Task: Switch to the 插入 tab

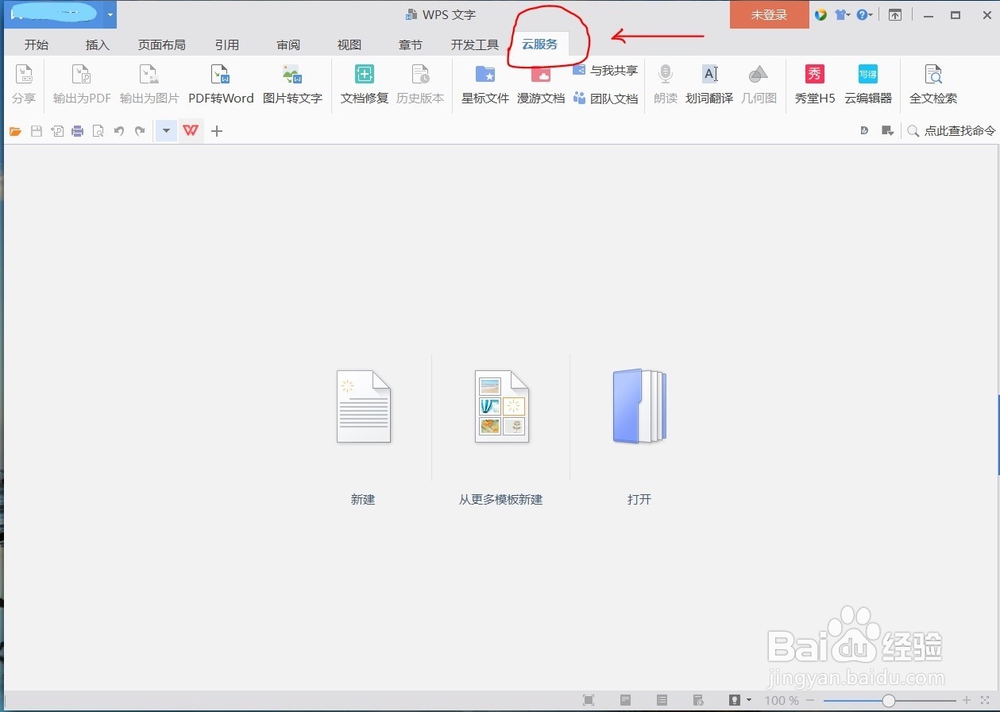Action: [98, 45]
